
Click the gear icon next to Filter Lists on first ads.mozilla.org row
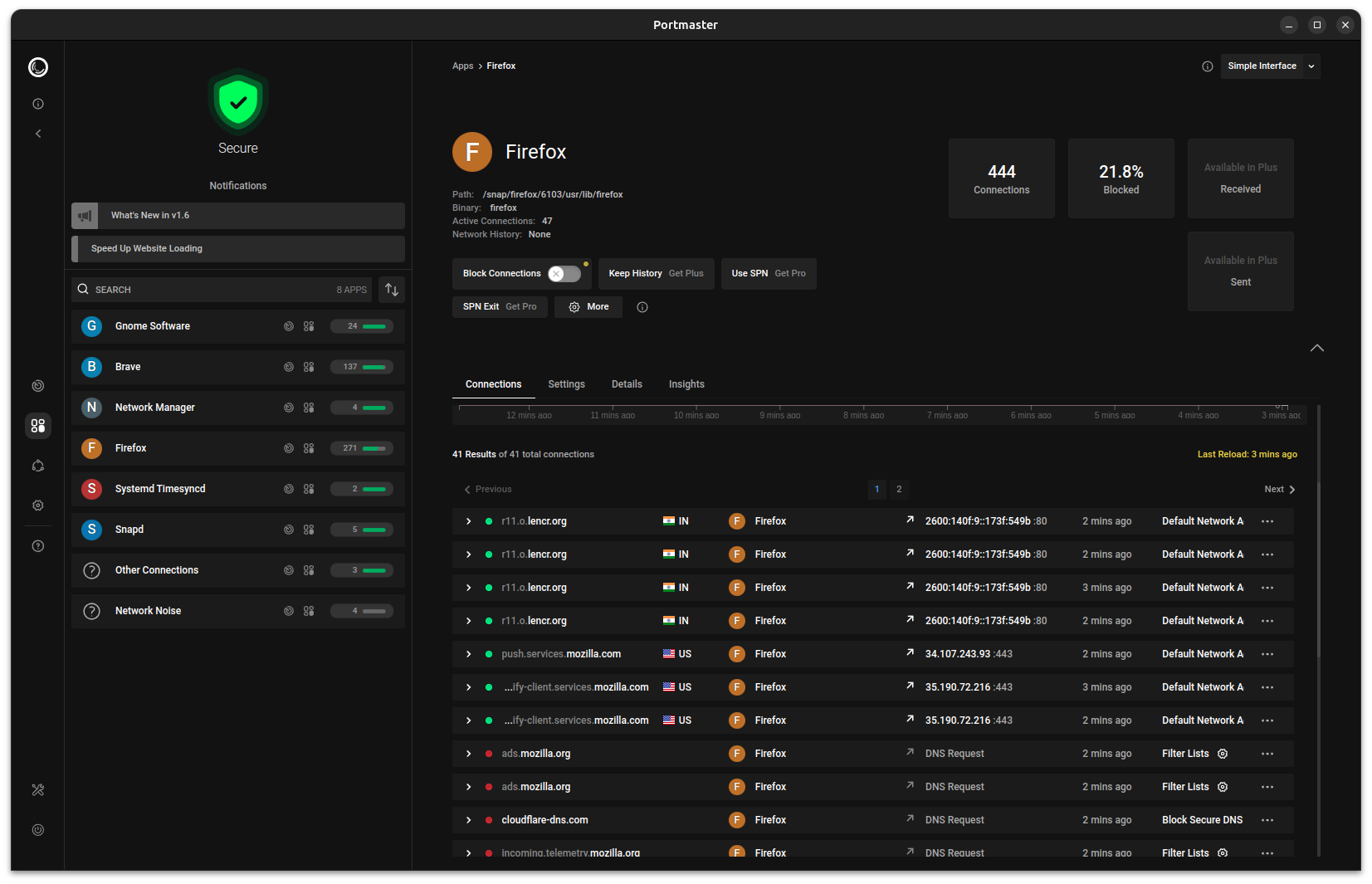1223,754
